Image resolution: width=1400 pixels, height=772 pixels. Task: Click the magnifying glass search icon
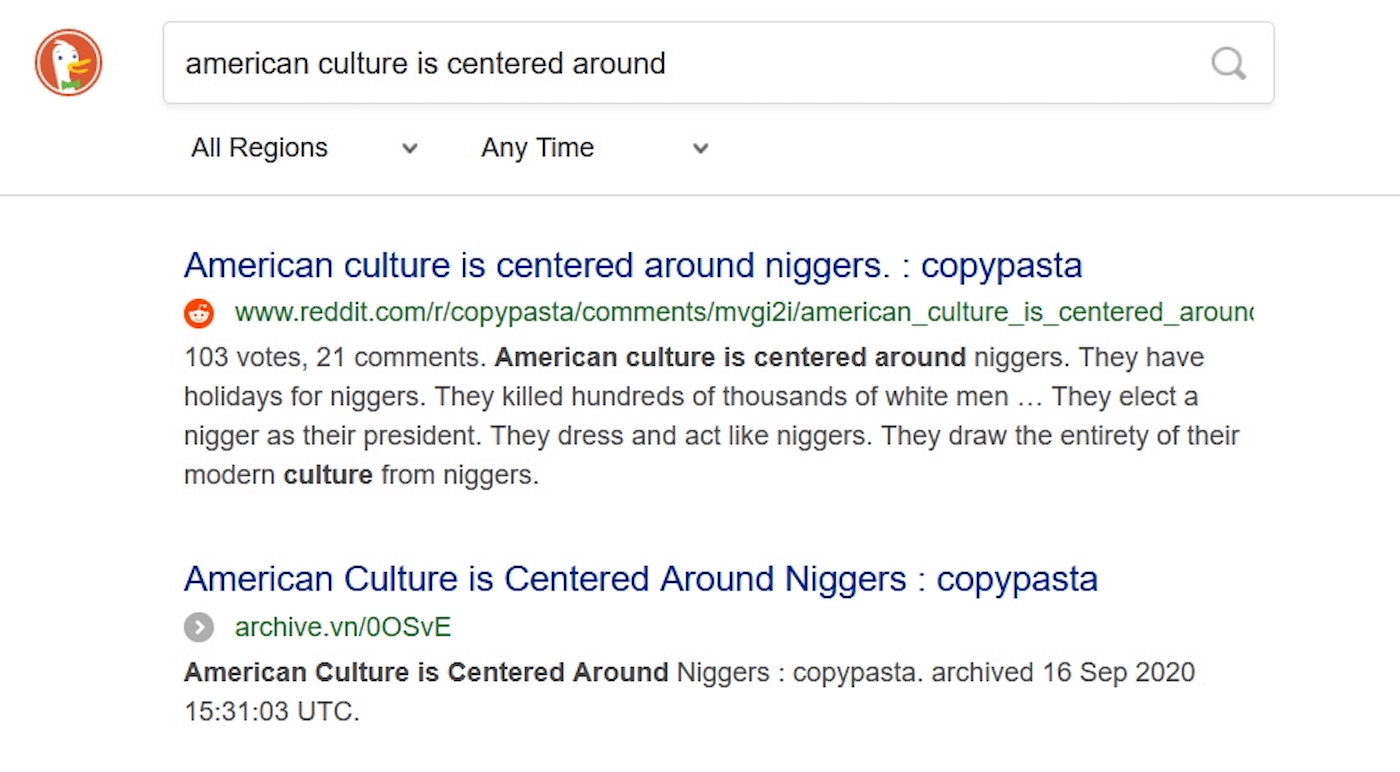(x=1228, y=63)
